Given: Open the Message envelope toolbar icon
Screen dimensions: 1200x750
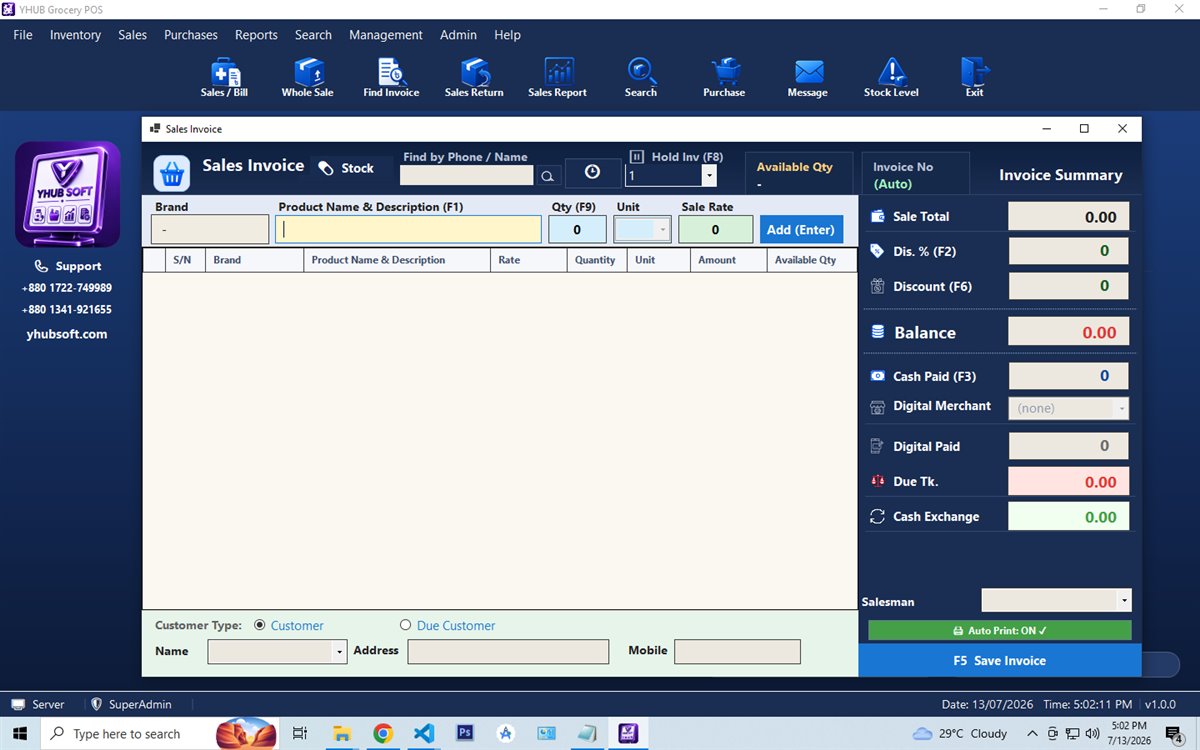Looking at the screenshot, I should [x=808, y=78].
